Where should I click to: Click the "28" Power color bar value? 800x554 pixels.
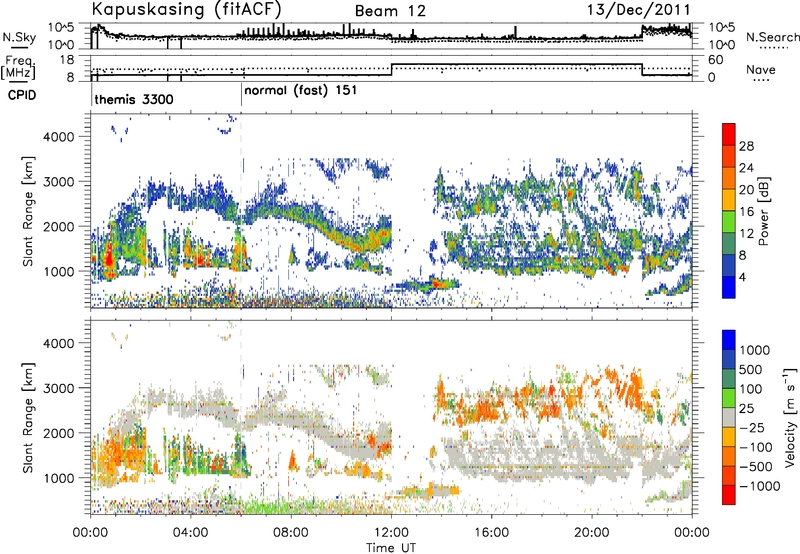[x=746, y=146]
